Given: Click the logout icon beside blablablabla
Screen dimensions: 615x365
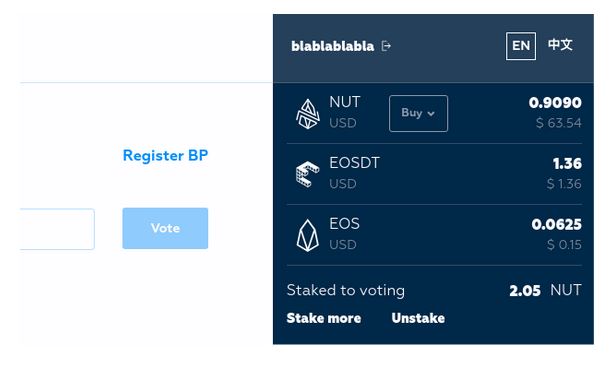Looking at the screenshot, I should coord(386,46).
